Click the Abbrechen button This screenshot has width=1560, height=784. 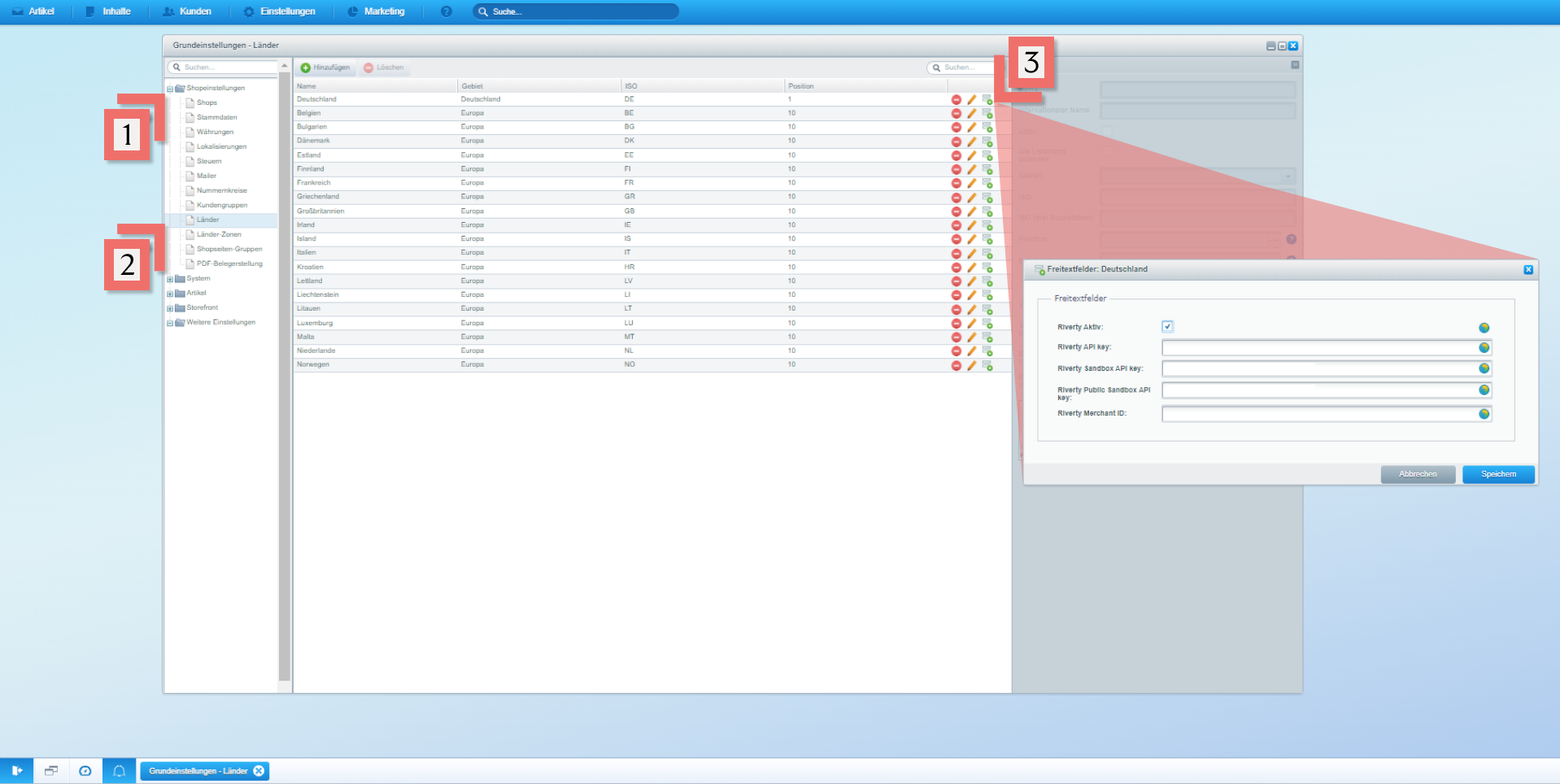coord(1417,474)
